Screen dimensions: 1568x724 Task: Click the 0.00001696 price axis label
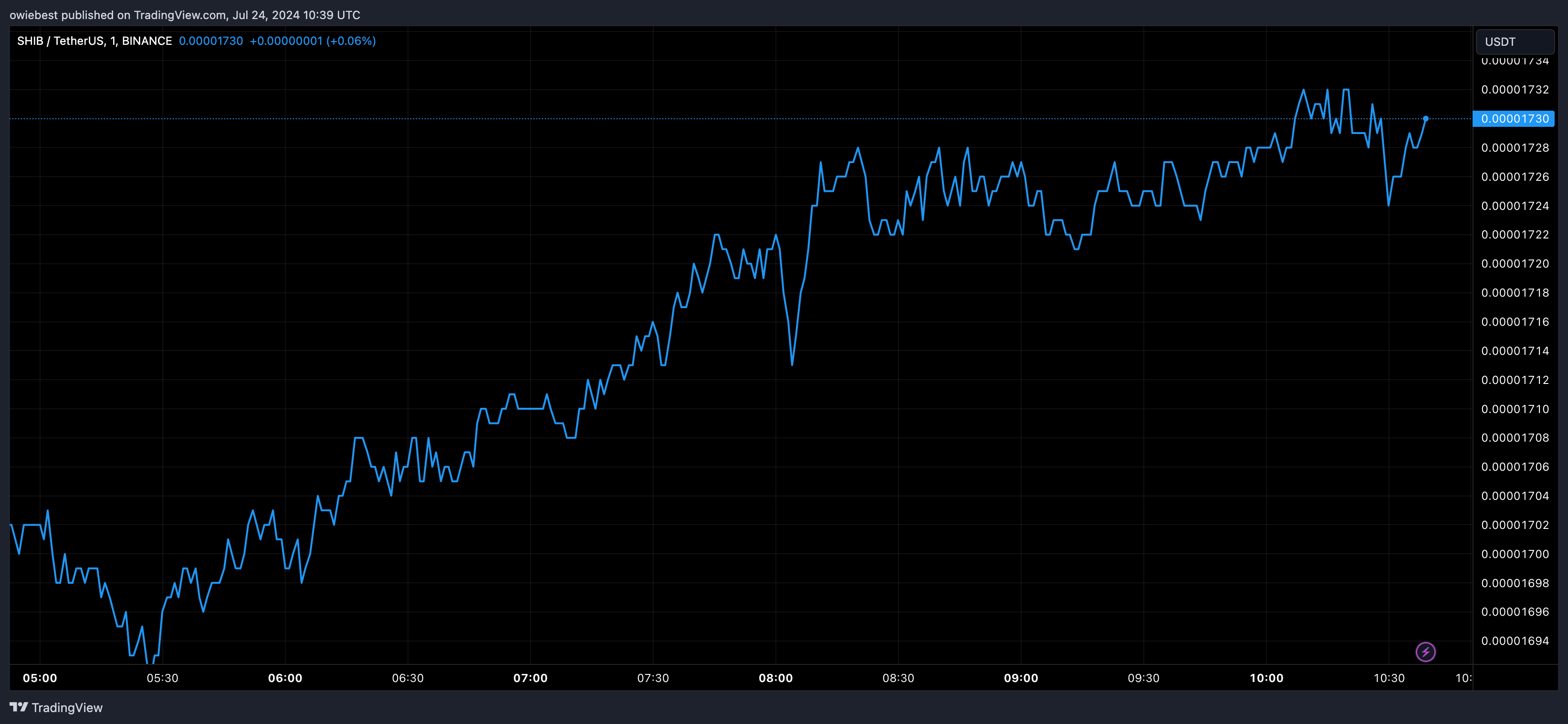tap(1515, 611)
